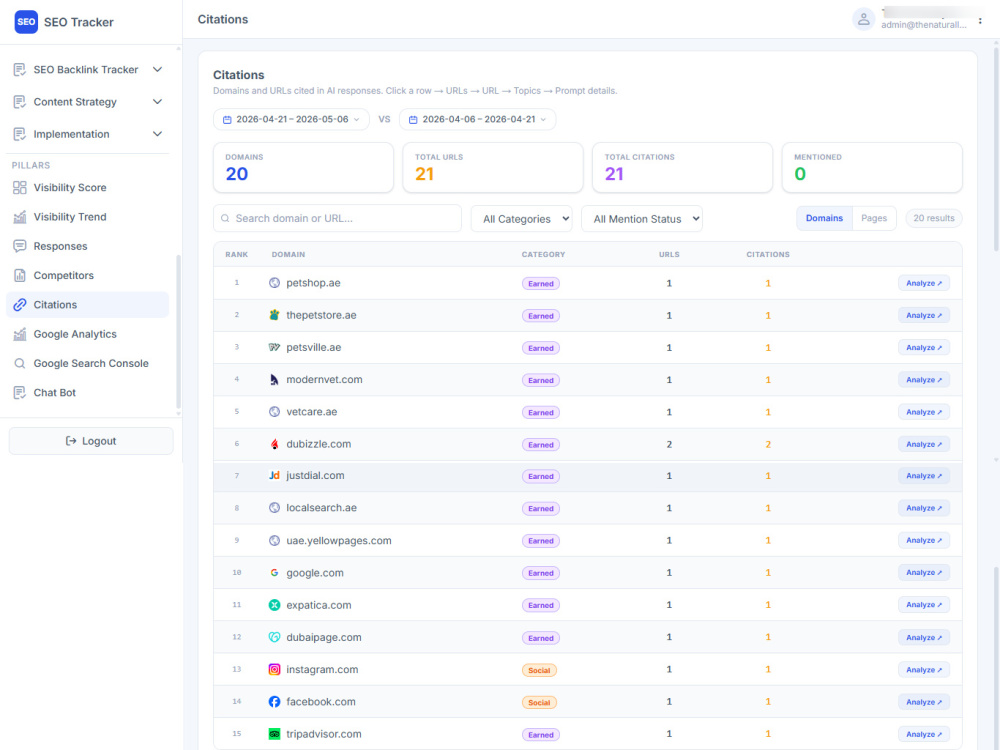Click the main page vertical scrollbar

(x=996, y=147)
